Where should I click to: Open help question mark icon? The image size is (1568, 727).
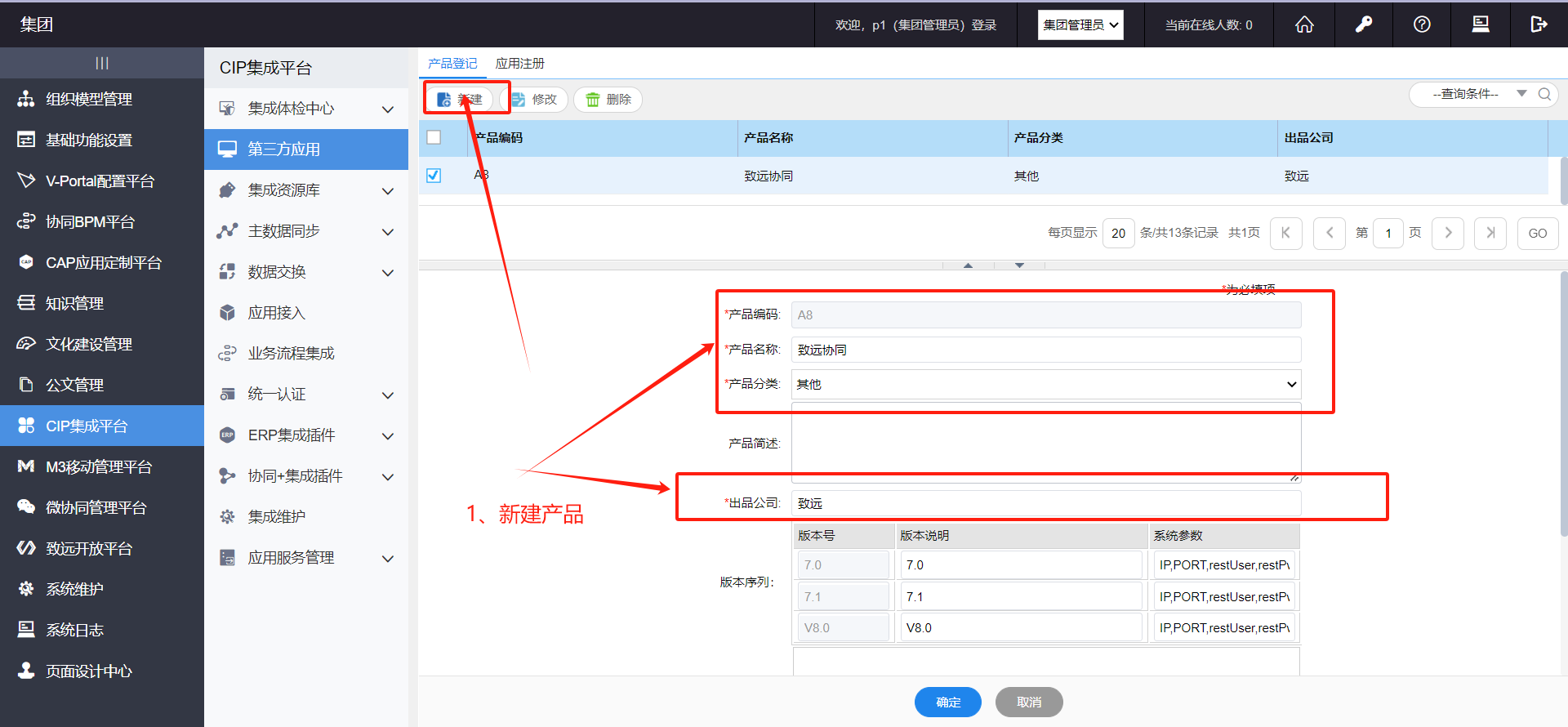click(1422, 25)
